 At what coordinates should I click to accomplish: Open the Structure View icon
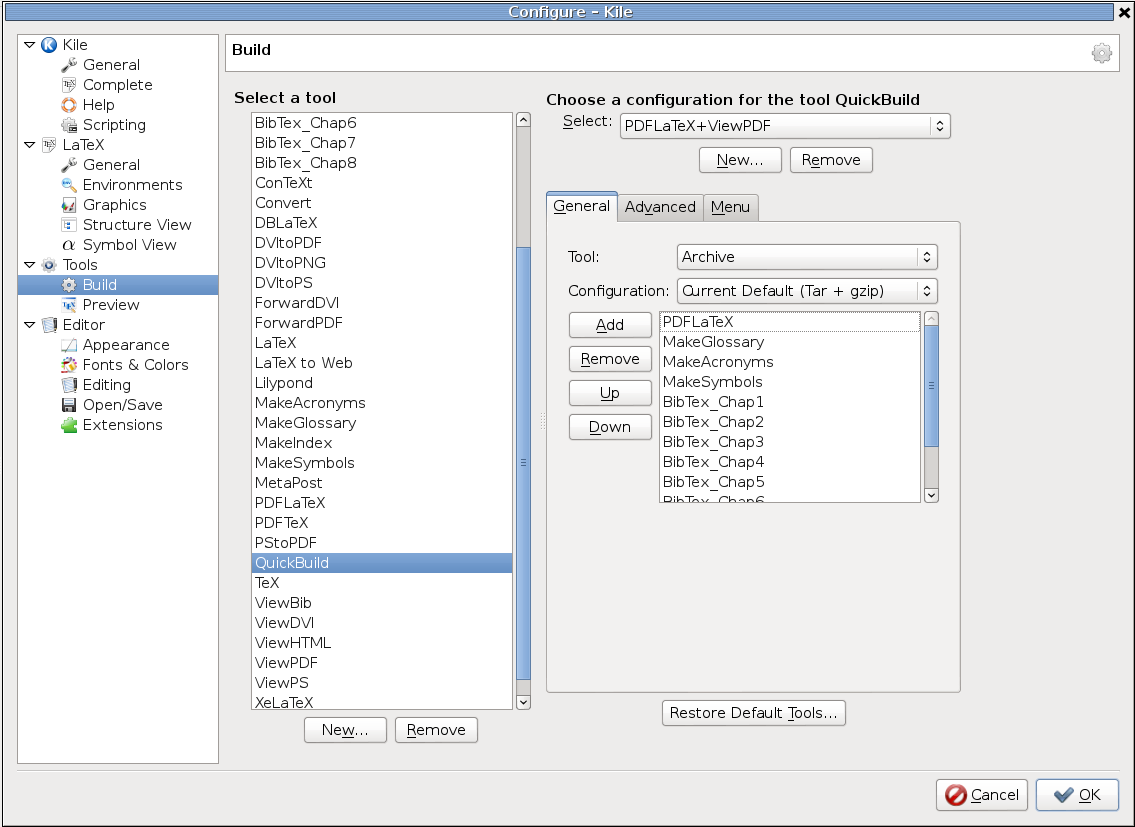69,224
